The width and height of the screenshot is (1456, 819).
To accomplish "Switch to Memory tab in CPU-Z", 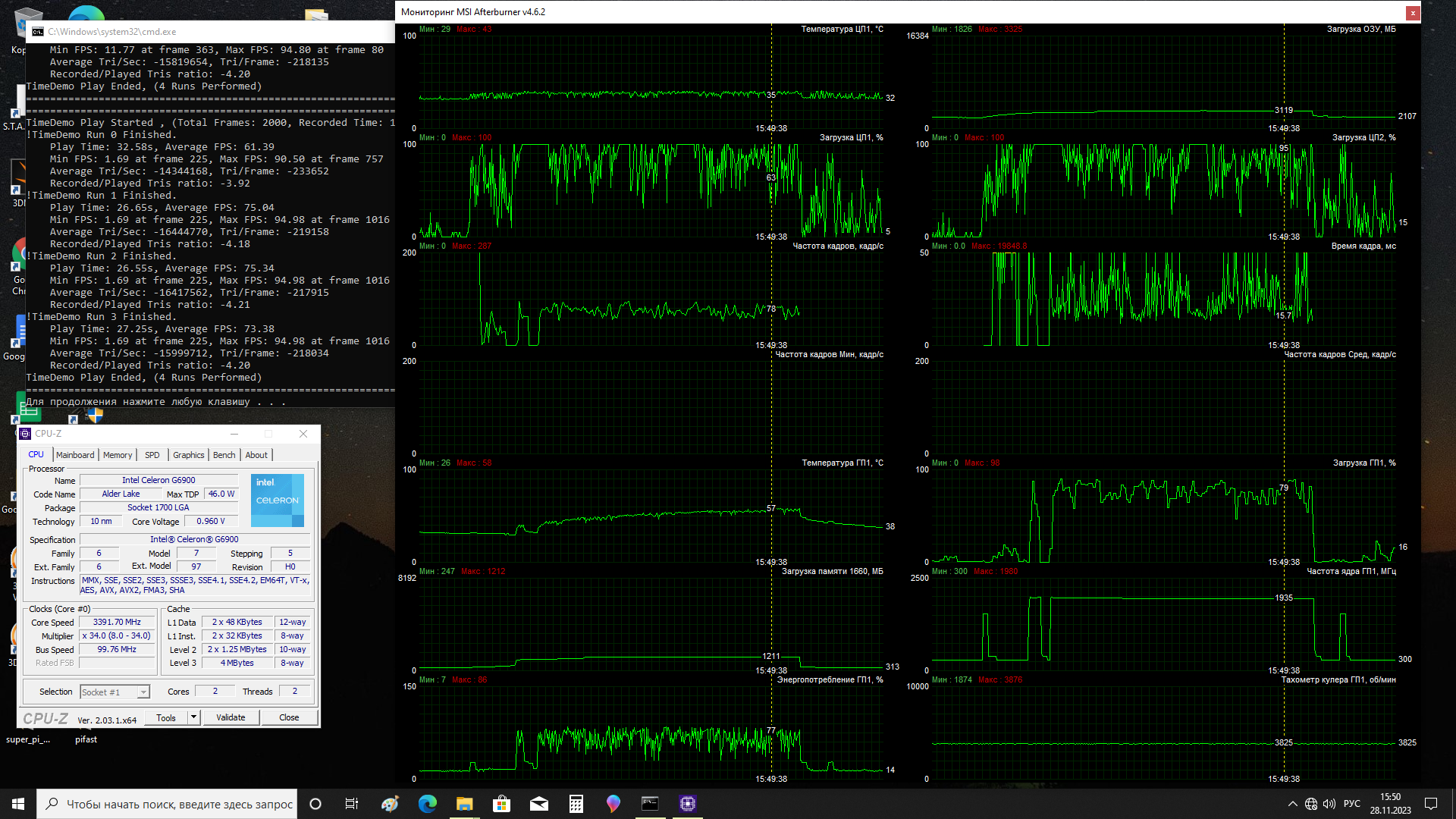I will 118,455.
